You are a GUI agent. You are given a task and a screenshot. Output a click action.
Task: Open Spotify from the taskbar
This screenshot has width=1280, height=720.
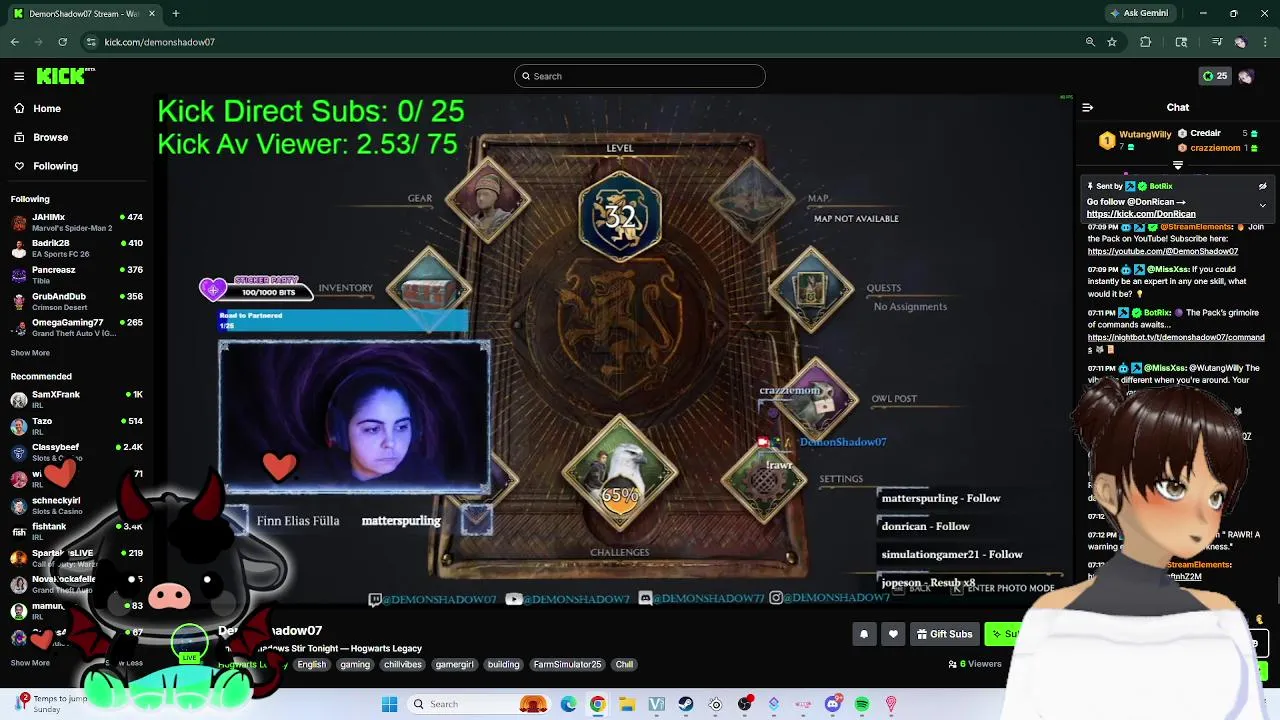[x=862, y=704]
